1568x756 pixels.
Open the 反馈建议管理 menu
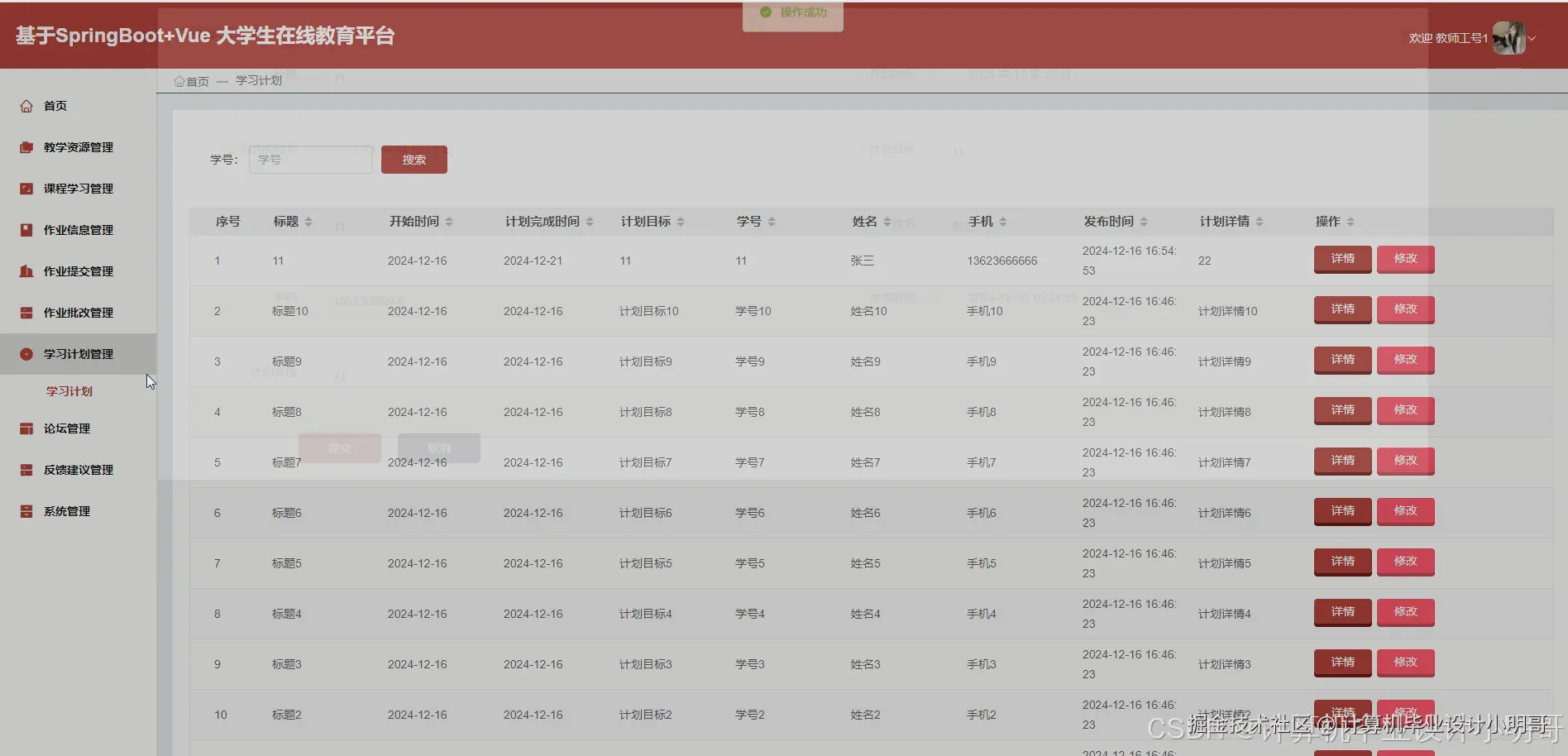click(78, 470)
